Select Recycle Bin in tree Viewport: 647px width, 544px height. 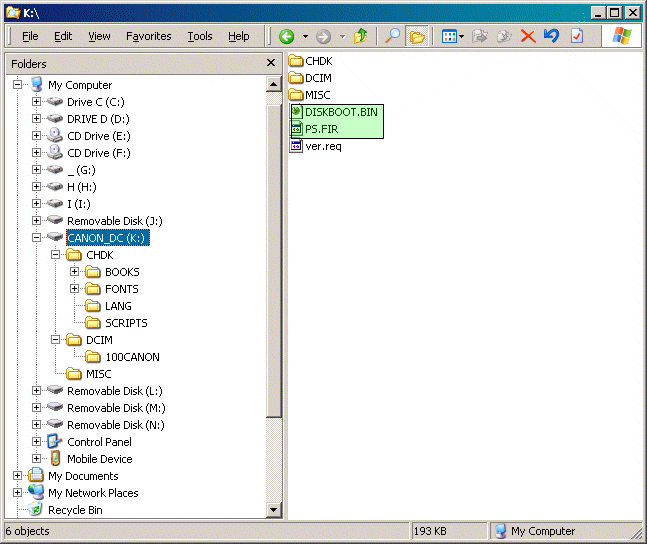point(75,510)
